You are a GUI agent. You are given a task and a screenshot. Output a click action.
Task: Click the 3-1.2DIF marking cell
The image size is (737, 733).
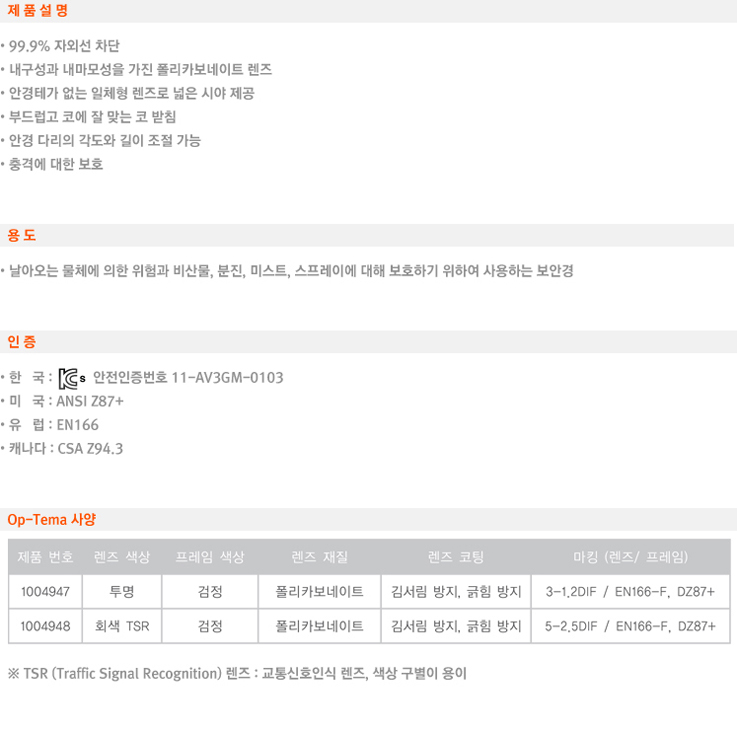[x=630, y=591]
